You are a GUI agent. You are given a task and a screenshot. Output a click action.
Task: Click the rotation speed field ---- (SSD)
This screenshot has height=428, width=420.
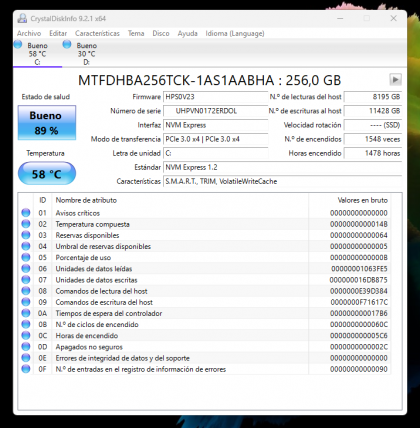click(373, 125)
